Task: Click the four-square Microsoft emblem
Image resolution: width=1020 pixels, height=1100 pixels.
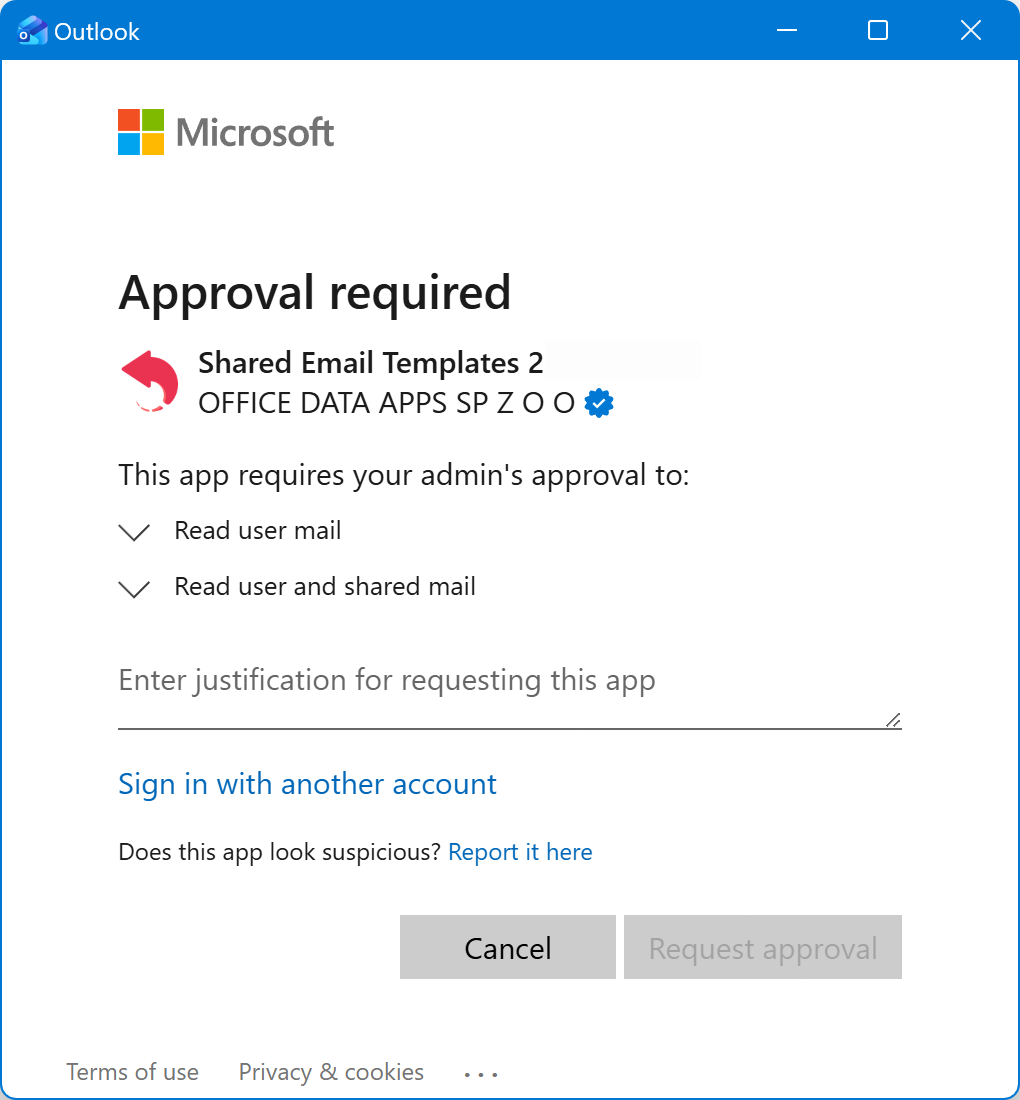Action: (x=139, y=131)
